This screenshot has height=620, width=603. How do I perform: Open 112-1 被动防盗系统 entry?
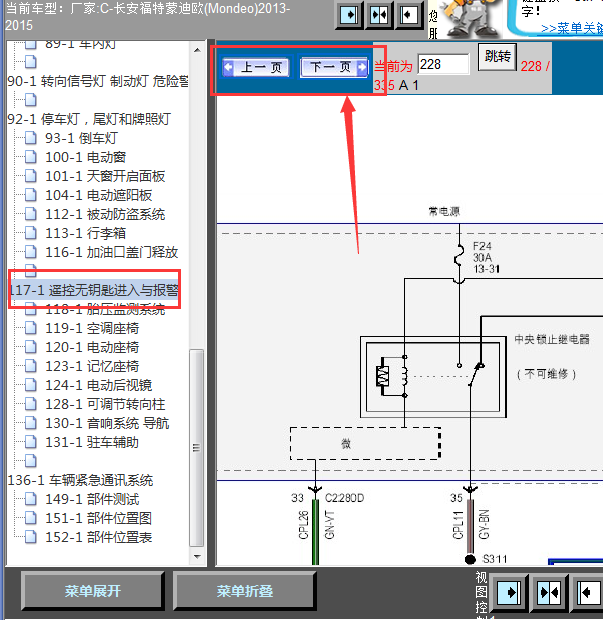click(105, 214)
